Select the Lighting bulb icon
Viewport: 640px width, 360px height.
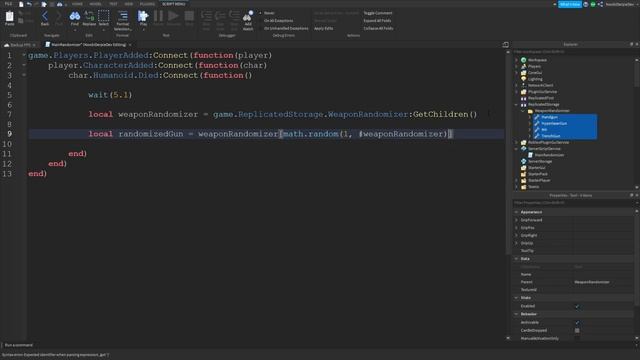point(523,79)
